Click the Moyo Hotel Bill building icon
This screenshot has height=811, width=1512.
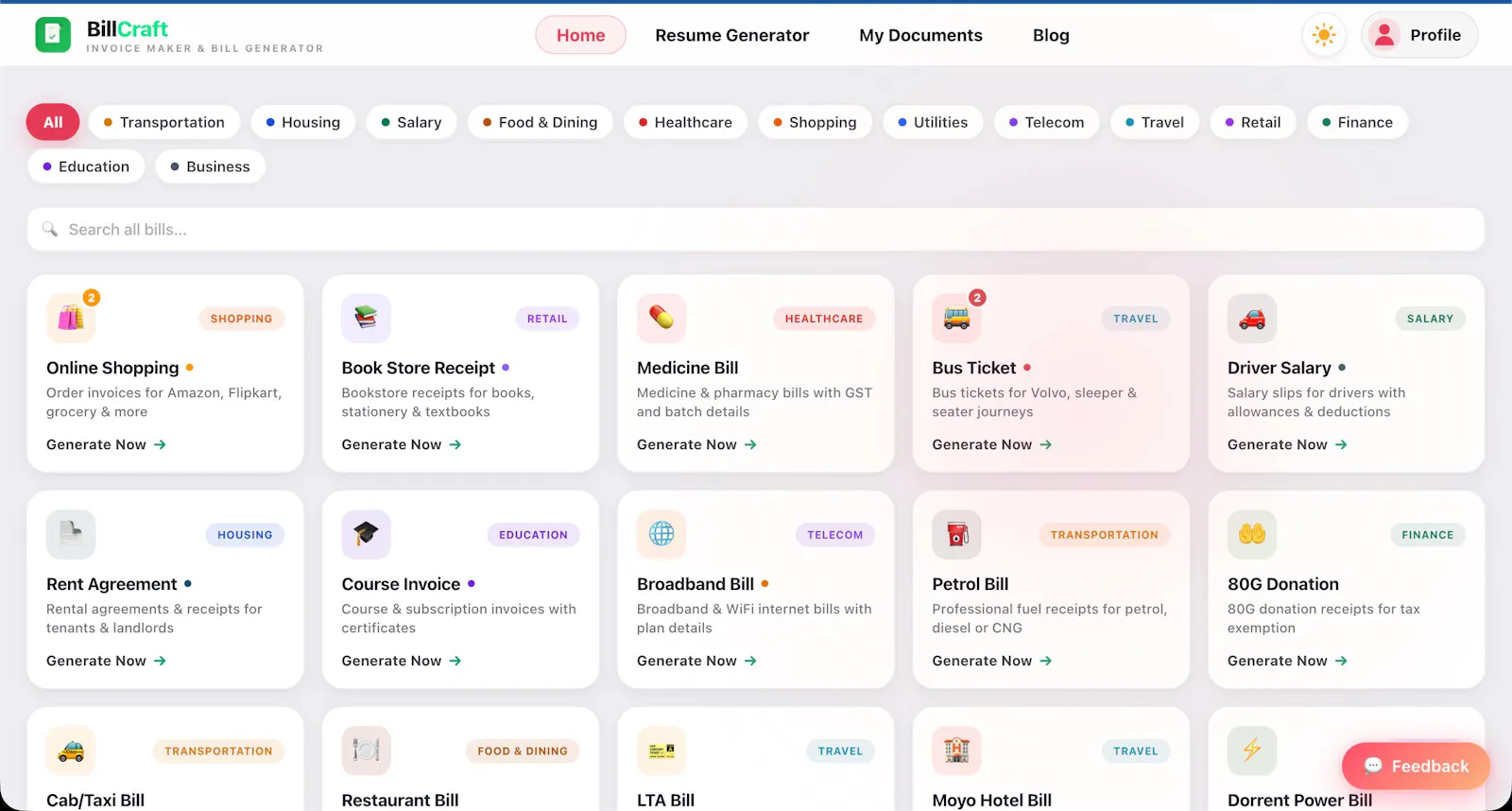(x=956, y=751)
